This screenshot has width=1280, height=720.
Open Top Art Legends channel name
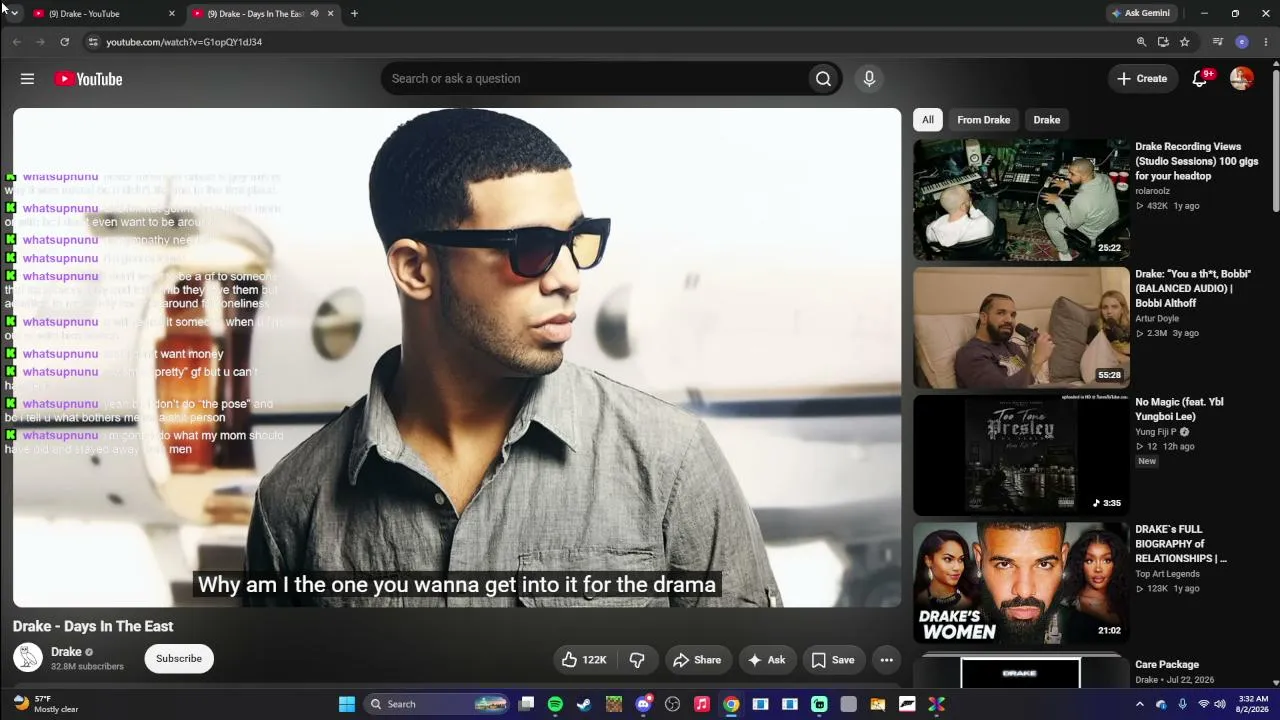1167,574
